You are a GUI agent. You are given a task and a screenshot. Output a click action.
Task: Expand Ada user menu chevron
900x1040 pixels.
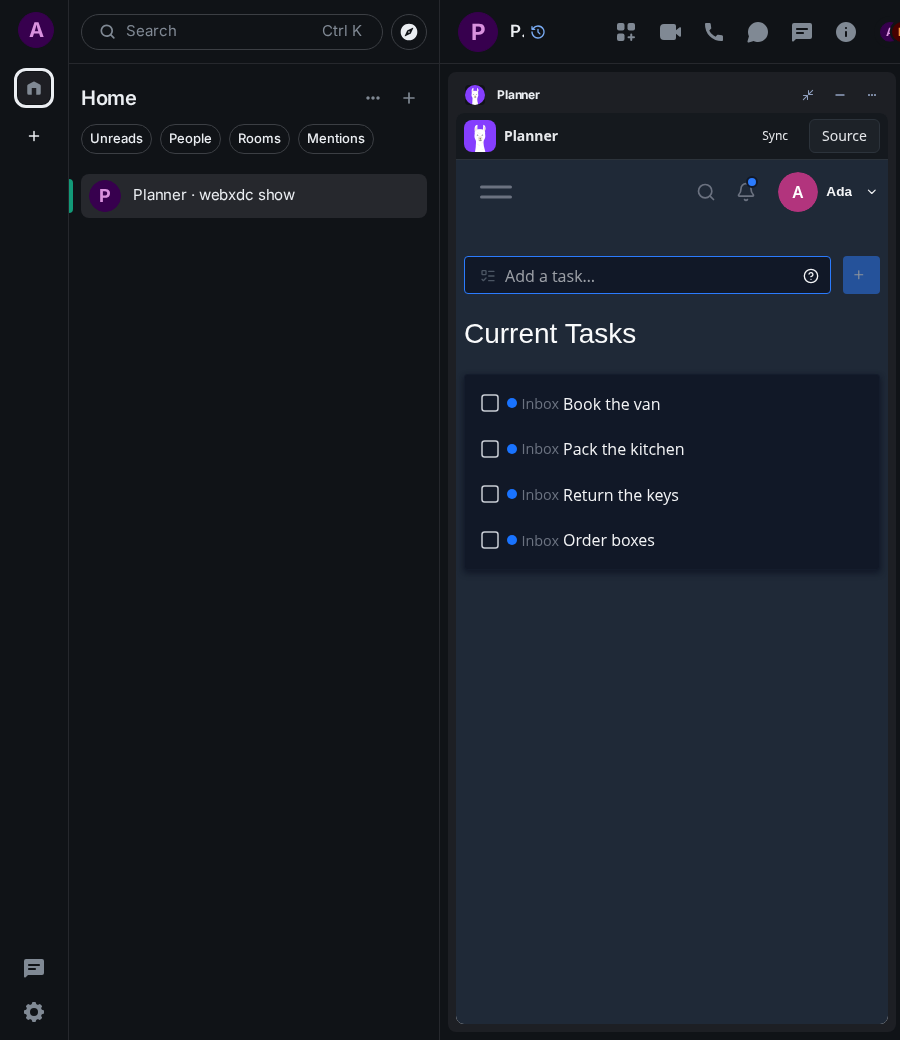tap(871, 192)
